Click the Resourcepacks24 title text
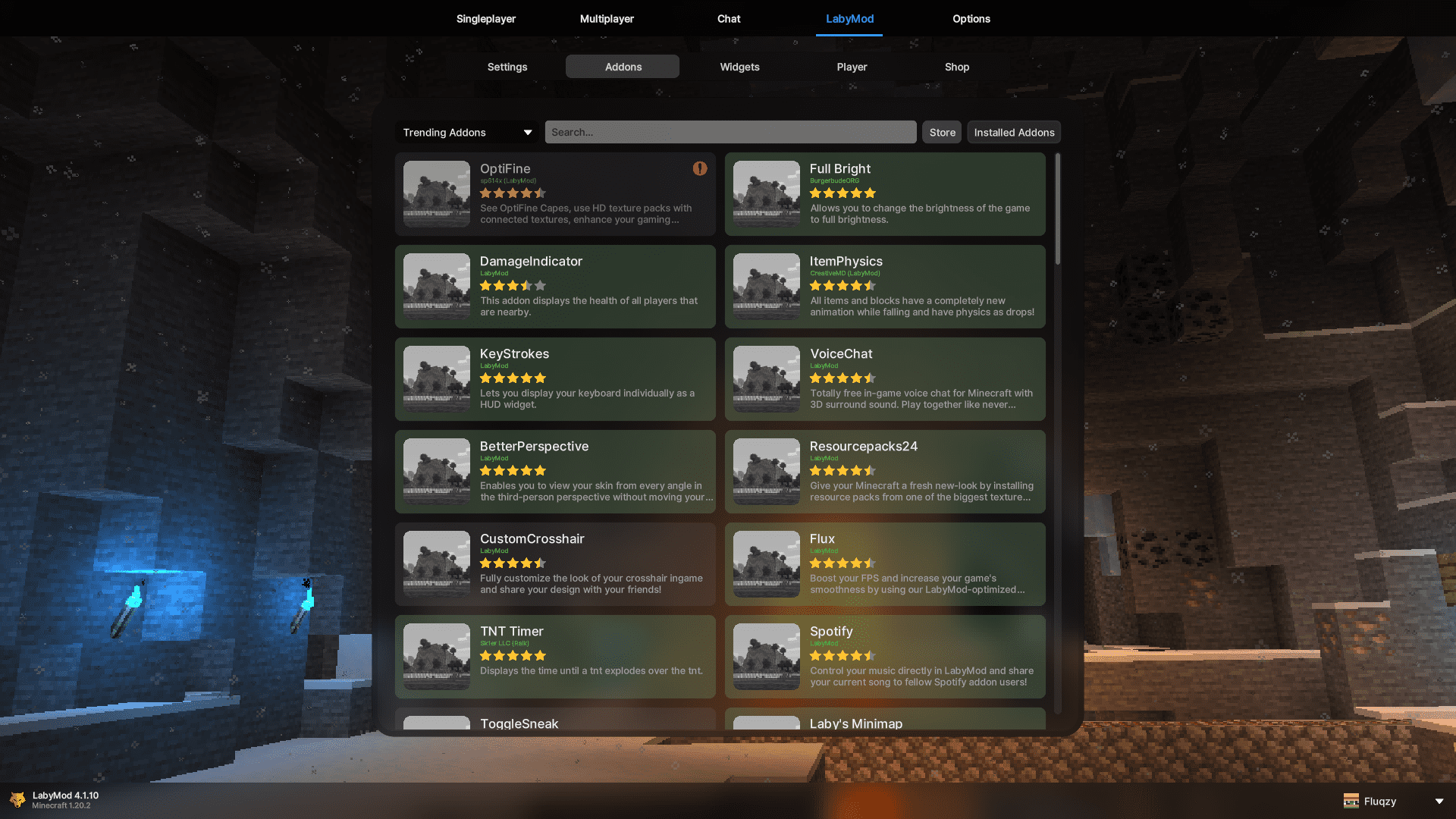The width and height of the screenshot is (1456, 819). coord(863,446)
